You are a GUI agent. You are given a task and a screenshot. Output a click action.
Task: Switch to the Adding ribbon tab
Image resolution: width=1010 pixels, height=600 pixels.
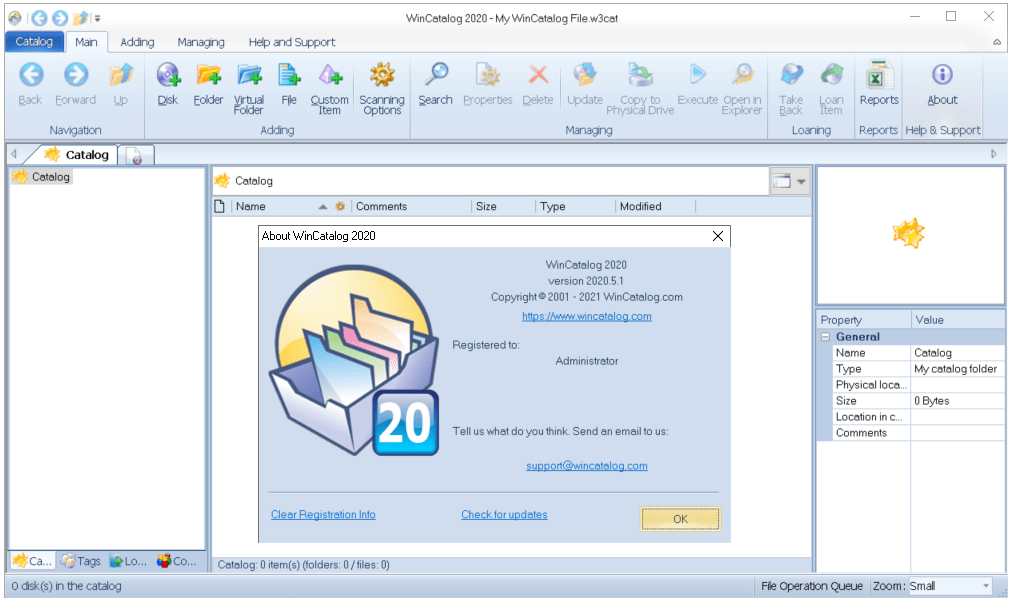click(137, 42)
